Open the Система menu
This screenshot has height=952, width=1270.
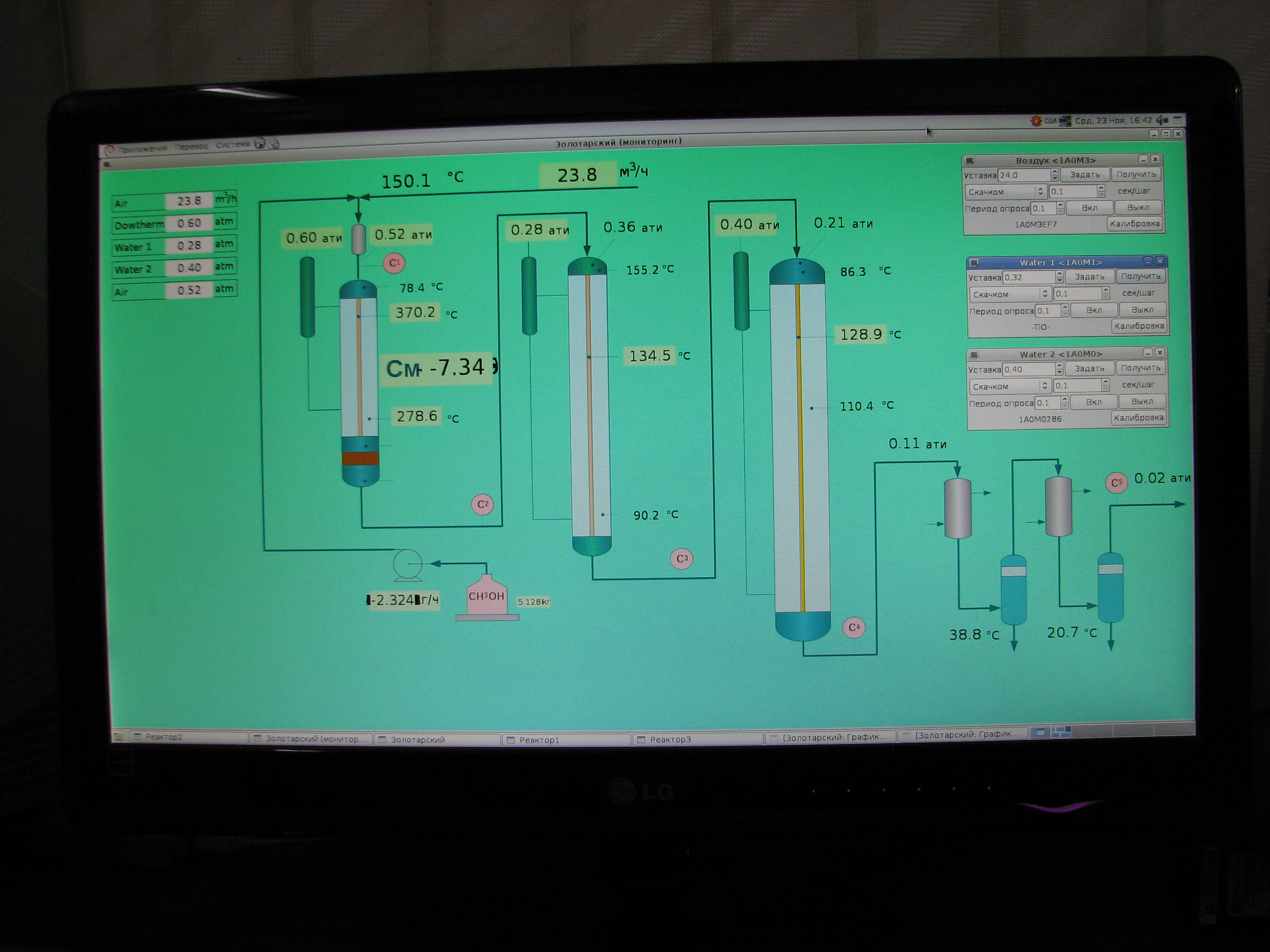[233, 145]
